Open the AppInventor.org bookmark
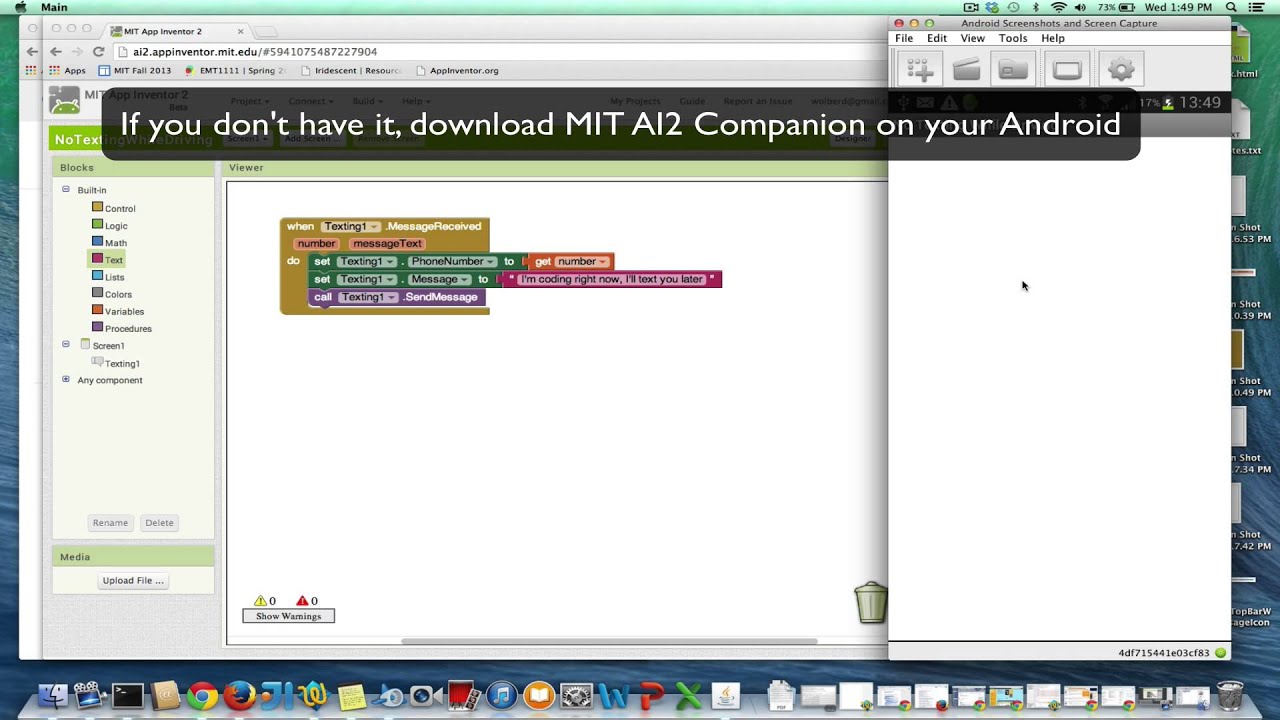The image size is (1280, 720). click(x=457, y=71)
